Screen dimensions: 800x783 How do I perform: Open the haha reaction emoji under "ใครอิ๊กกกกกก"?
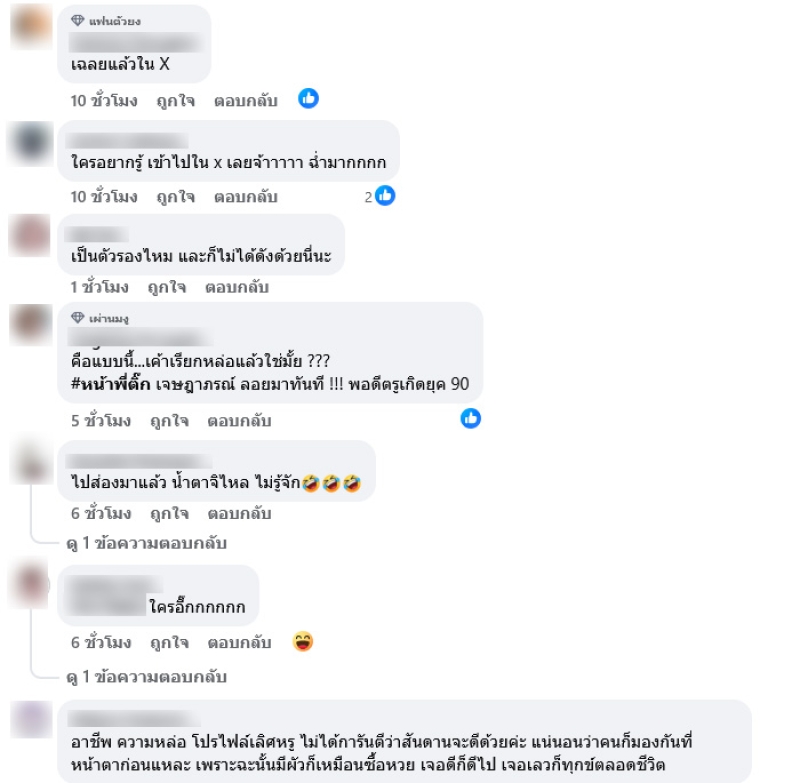(x=303, y=642)
